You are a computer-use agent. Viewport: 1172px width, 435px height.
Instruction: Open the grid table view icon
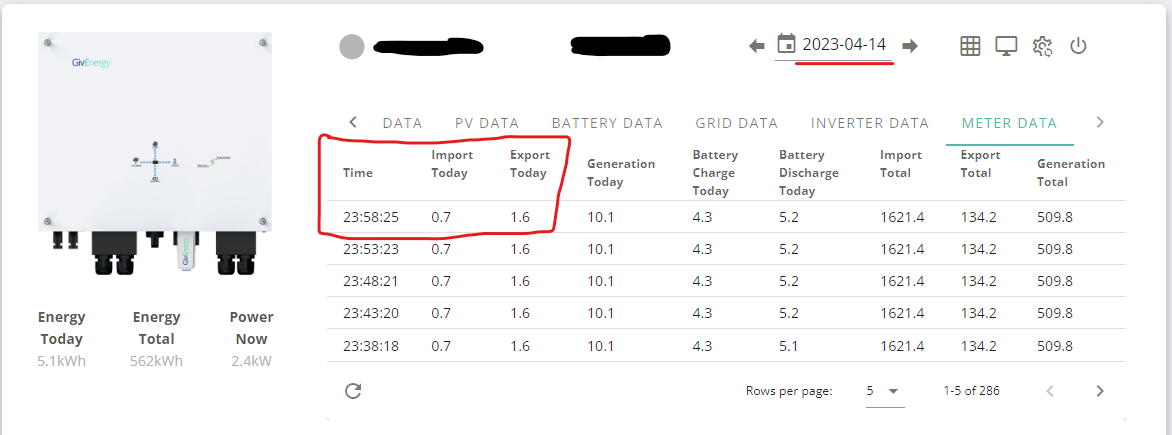970,46
